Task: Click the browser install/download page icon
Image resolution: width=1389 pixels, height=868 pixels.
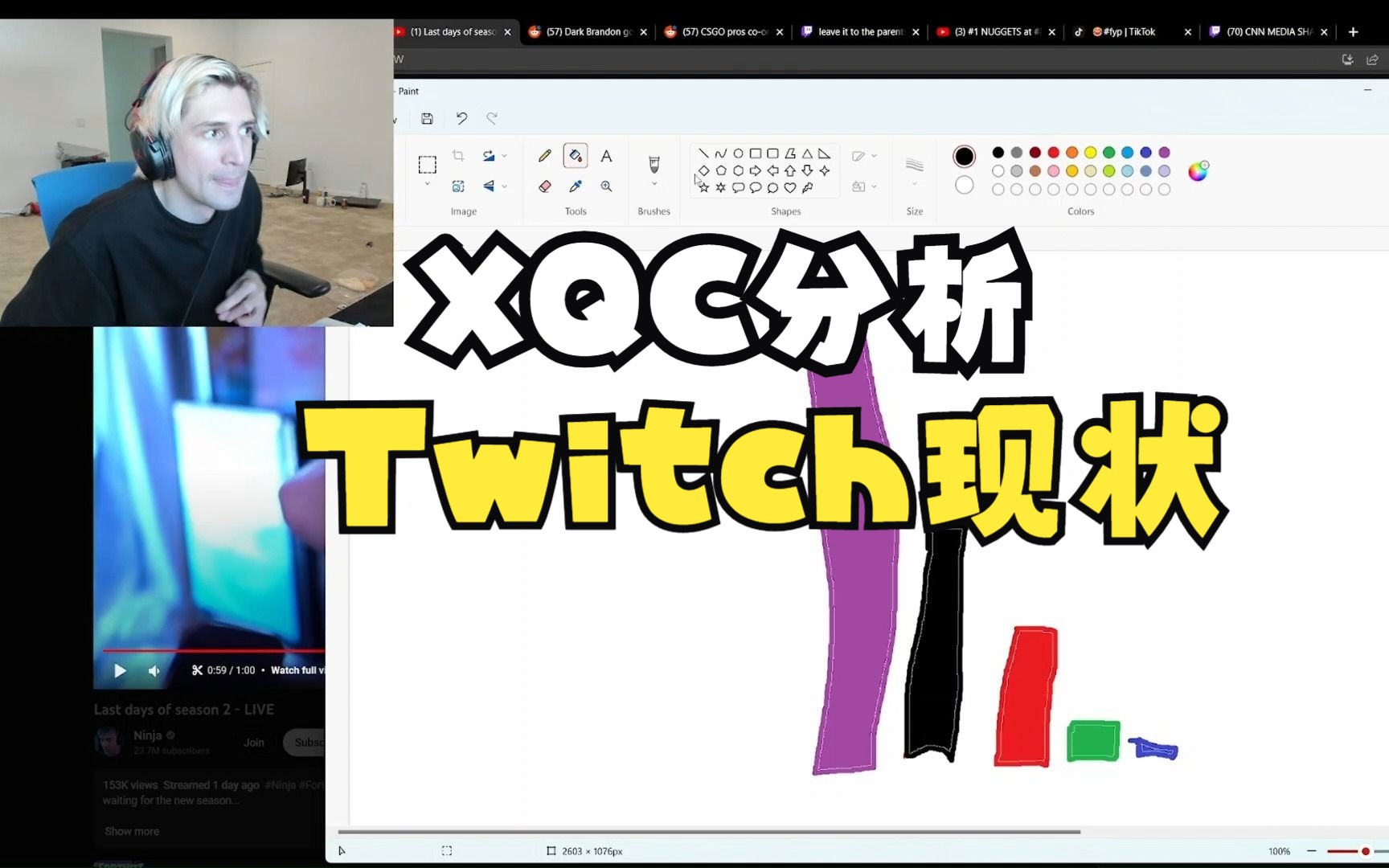Action: 1348,59
